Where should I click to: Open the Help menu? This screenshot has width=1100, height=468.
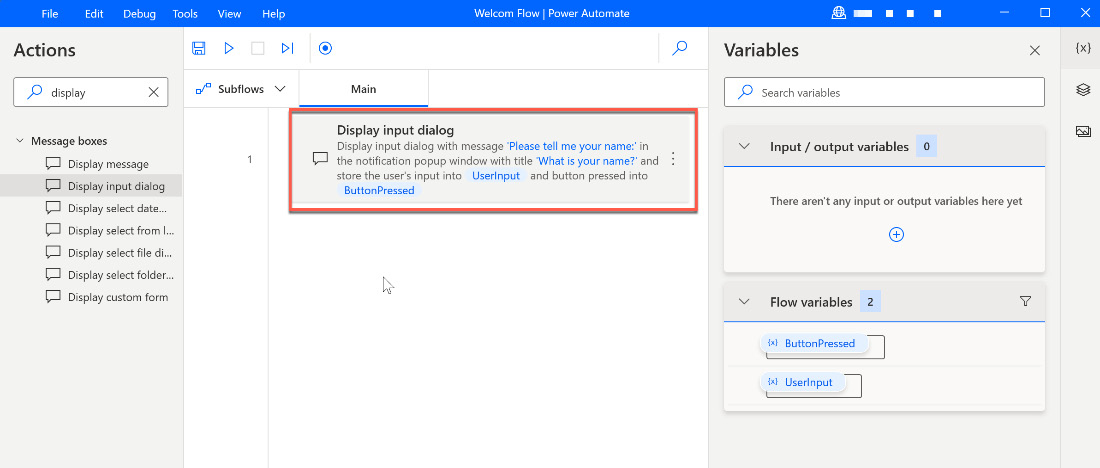click(274, 13)
